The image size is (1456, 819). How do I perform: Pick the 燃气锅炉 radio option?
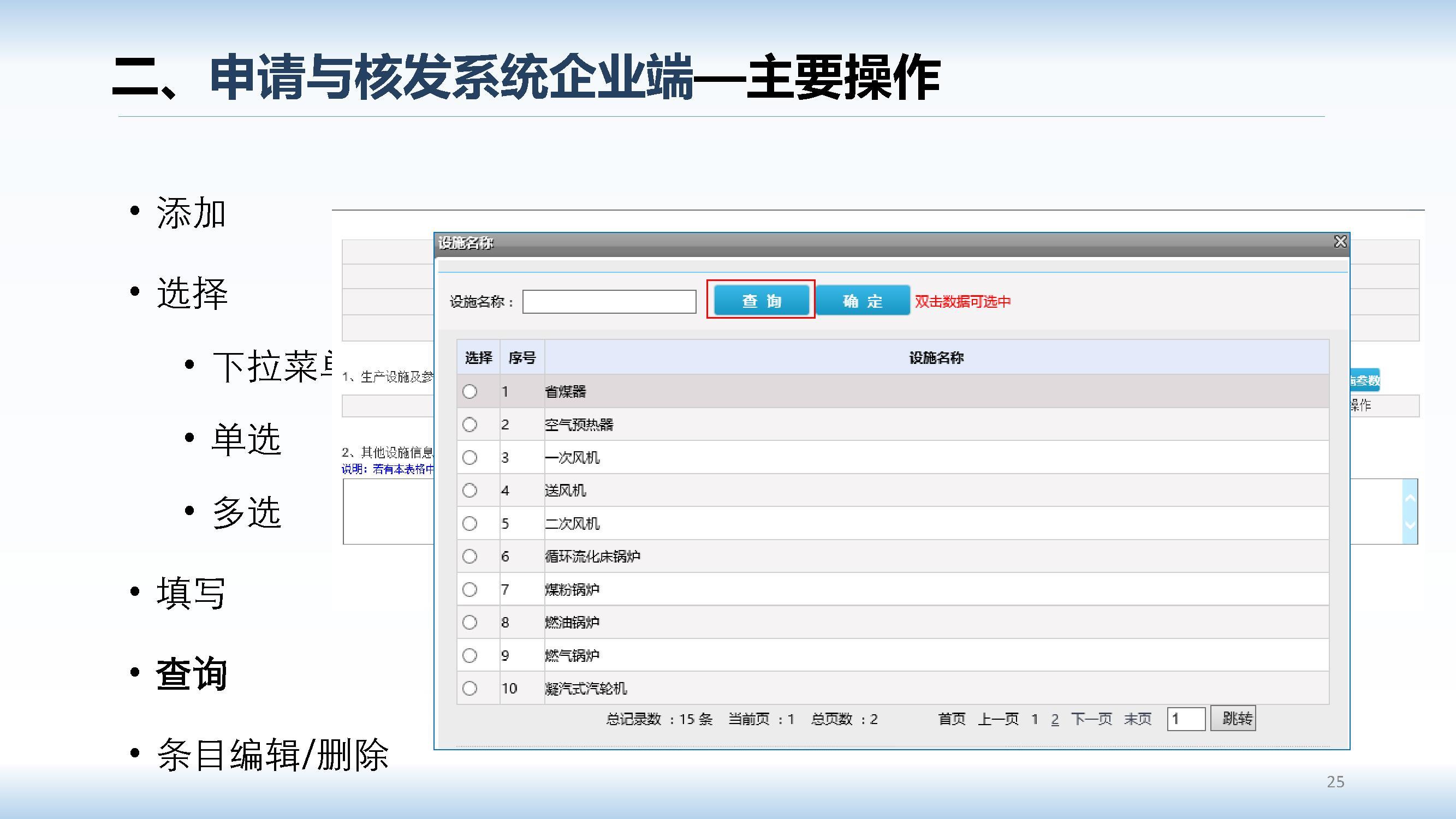[469, 655]
